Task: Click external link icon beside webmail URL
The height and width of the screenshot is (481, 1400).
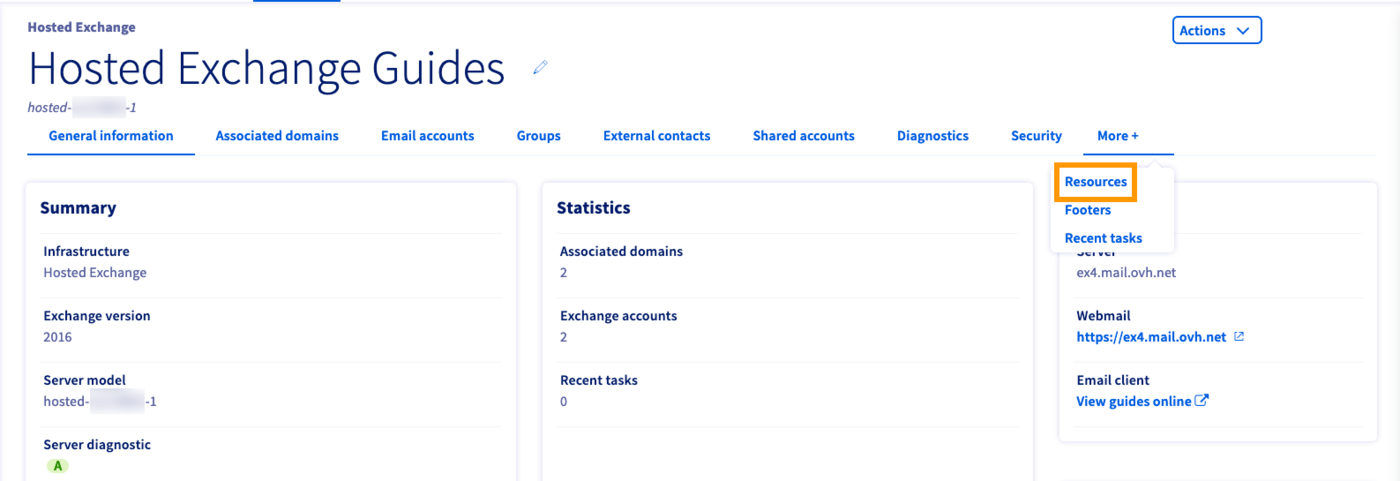Action: tap(1239, 337)
